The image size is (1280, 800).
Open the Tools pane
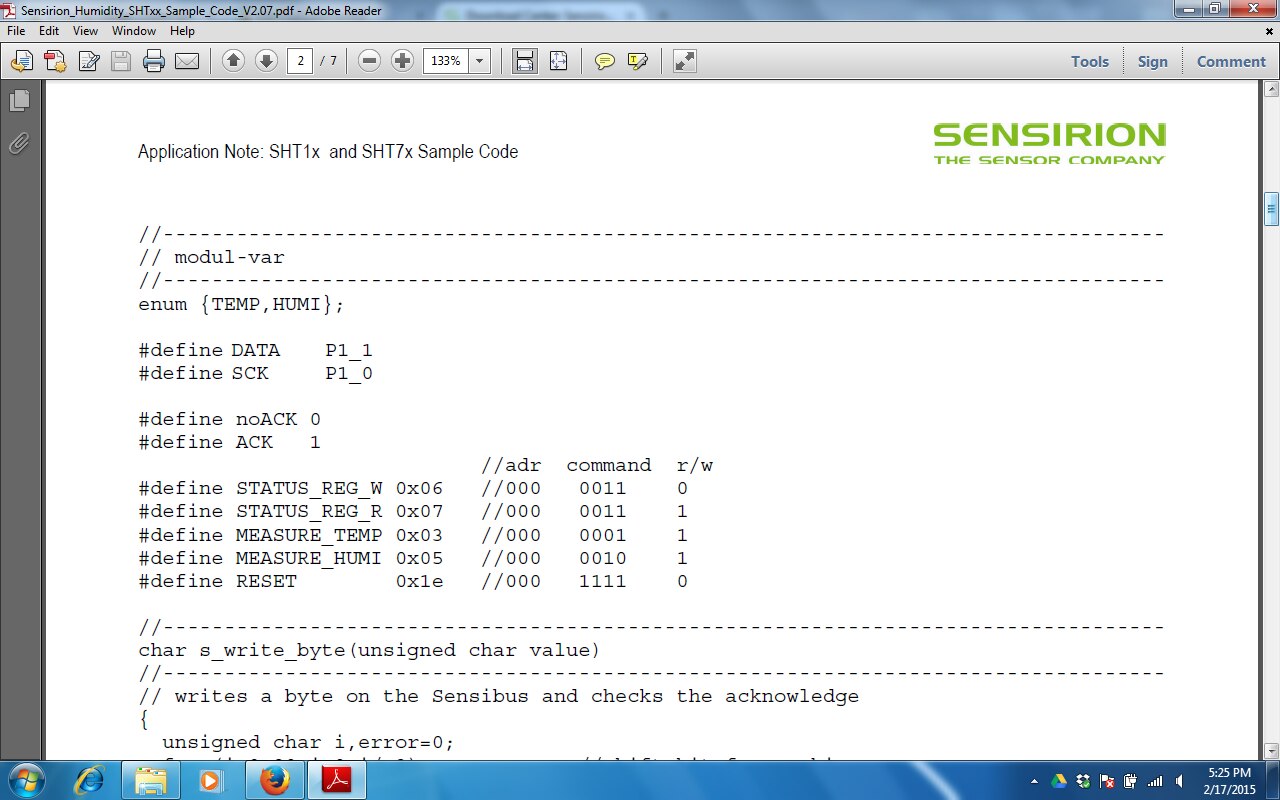pyautogui.click(x=1090, y=61)
